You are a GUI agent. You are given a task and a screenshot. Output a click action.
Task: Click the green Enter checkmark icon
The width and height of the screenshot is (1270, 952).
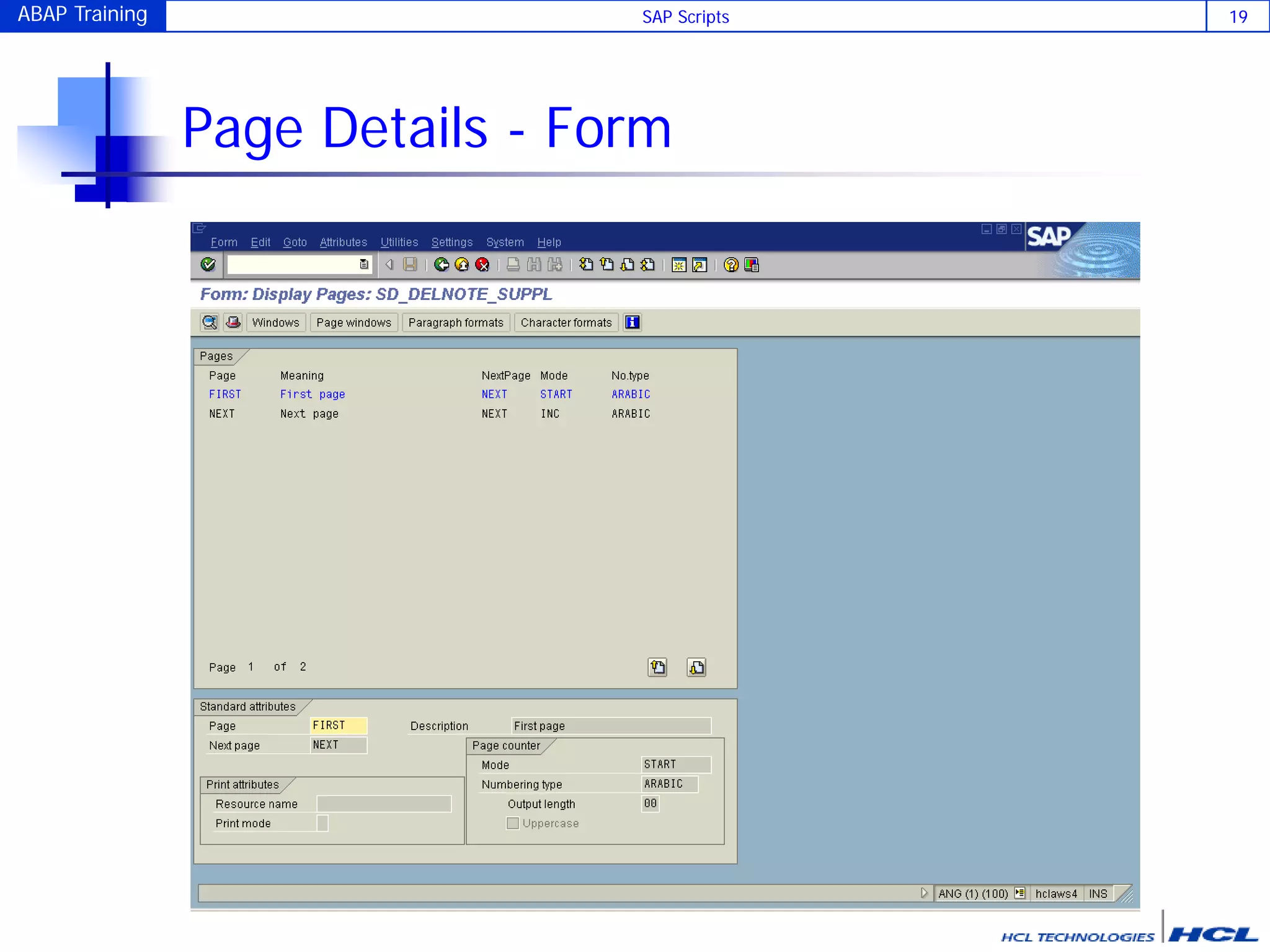point(208,265)
